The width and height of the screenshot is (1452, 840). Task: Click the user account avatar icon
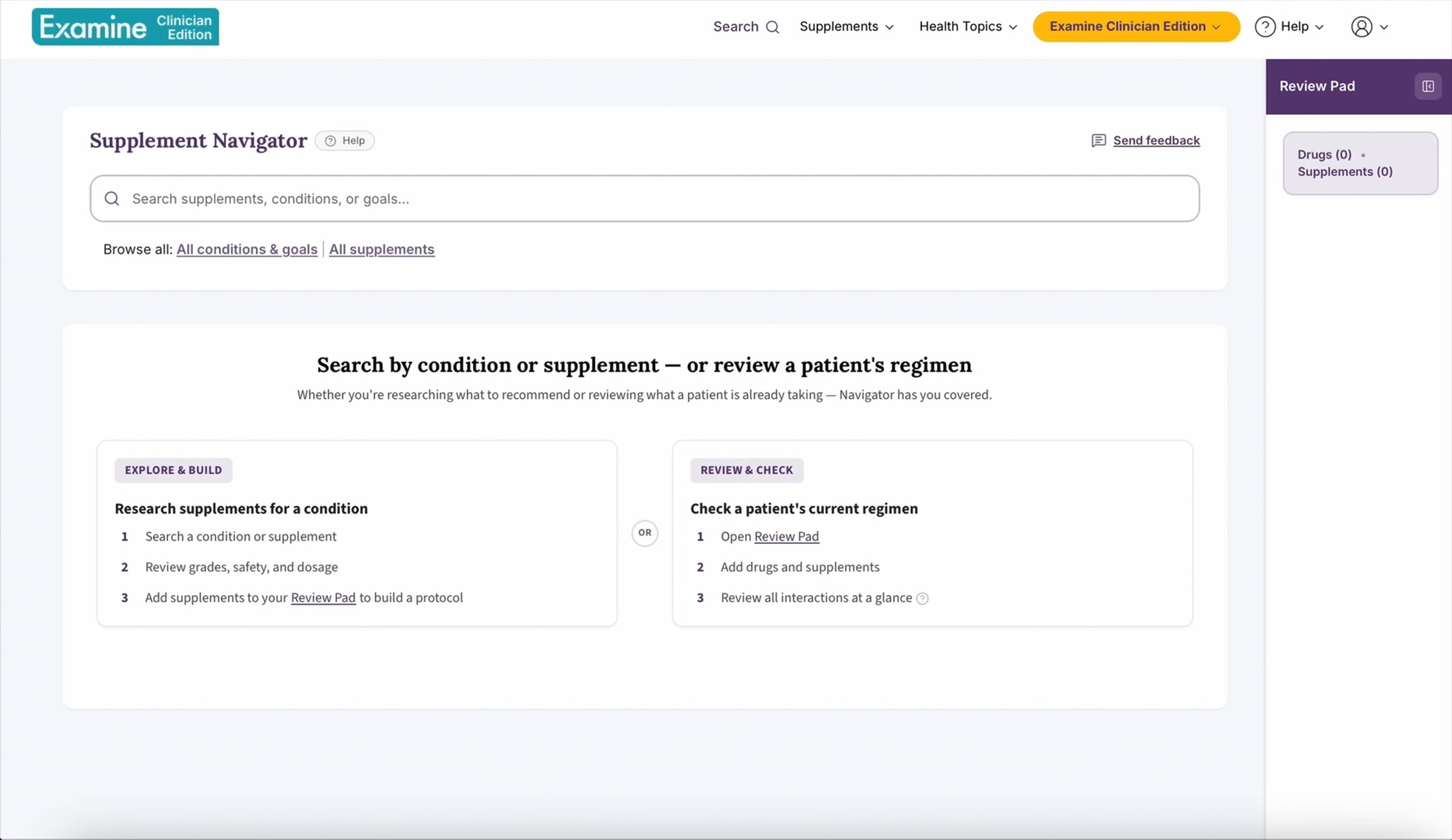1361,27
